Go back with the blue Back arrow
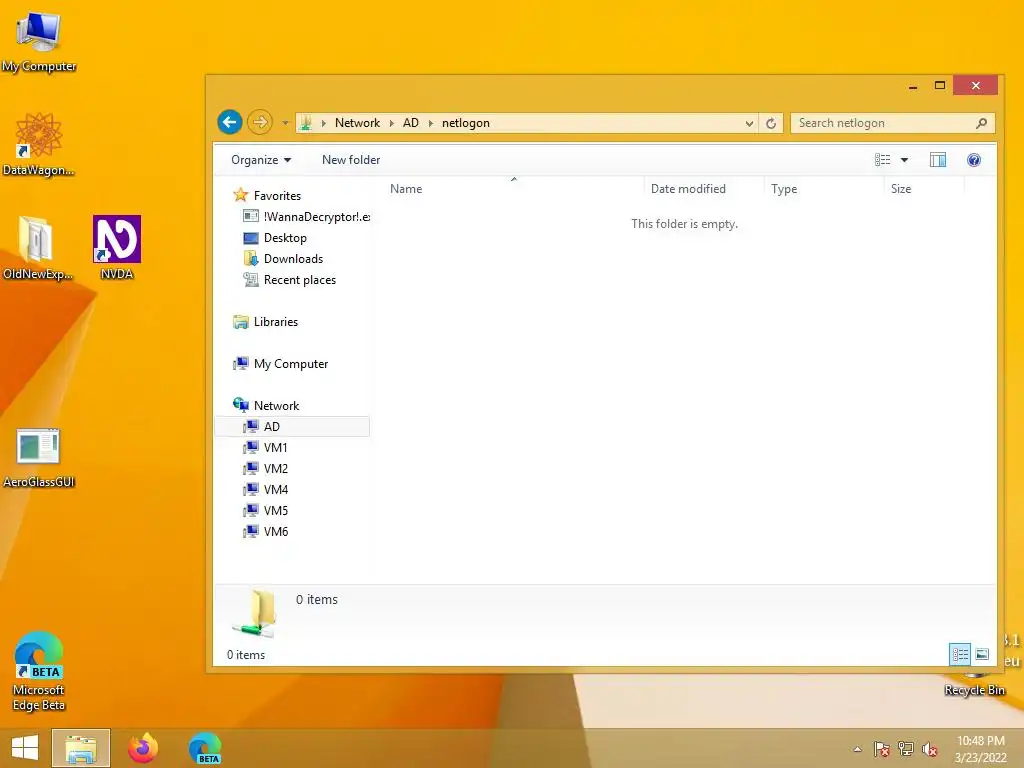This screenshot has width=1024, height=768. (x=230, y=122)
